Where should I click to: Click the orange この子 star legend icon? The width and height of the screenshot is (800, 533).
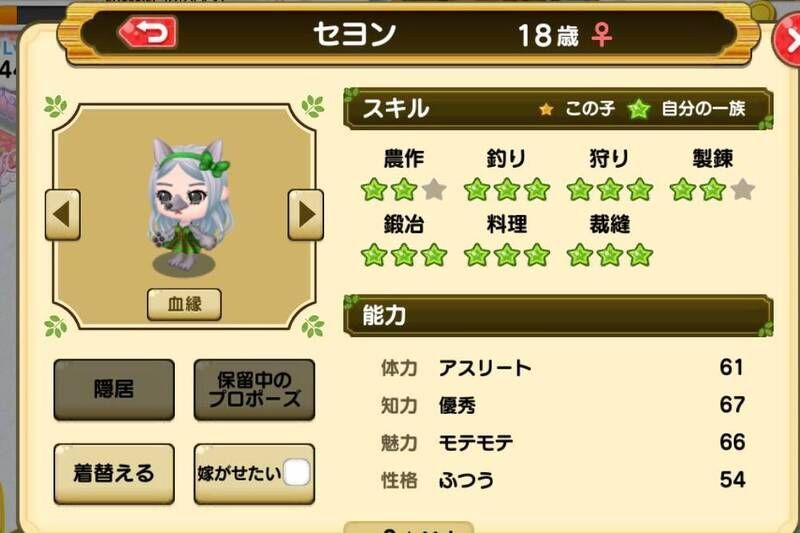[546, 109]
